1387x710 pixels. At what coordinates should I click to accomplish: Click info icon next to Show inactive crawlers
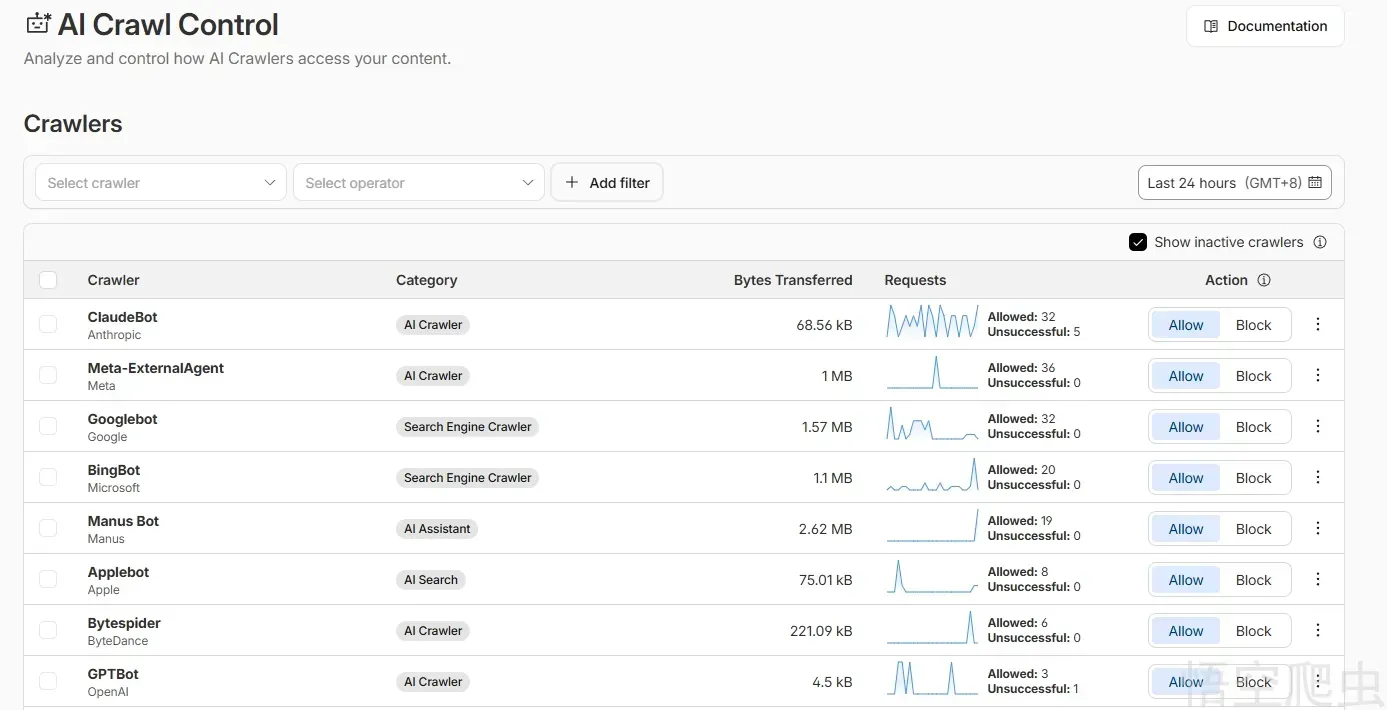tap(1320, 242)
